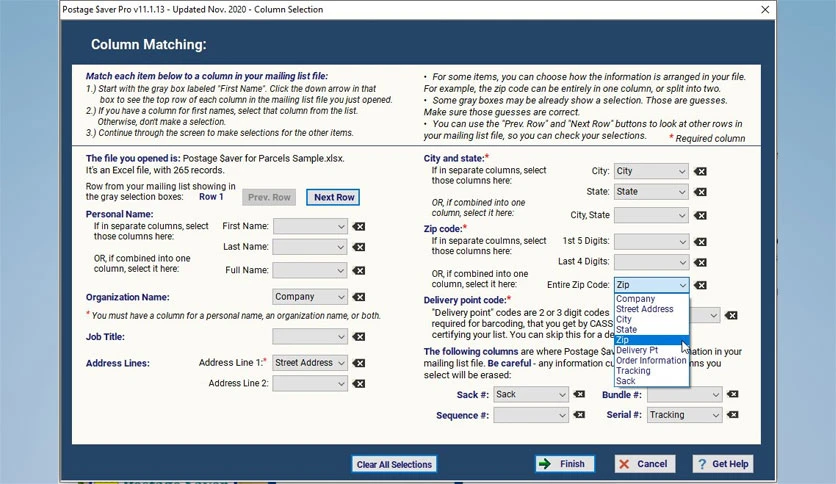Clear the Last Name selection icon
Screen dimensions: 836x484
(x=359, y=247)
